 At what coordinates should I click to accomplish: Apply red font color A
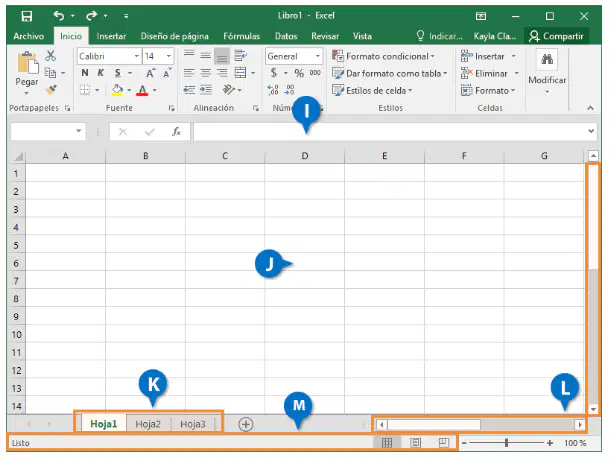(x=142, y=90)
